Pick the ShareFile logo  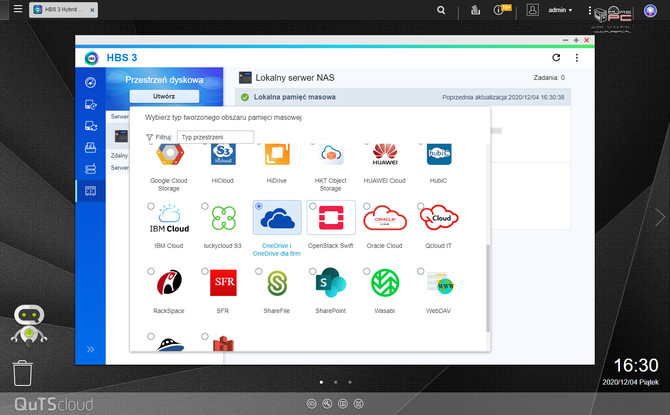(x=277, y=283)
